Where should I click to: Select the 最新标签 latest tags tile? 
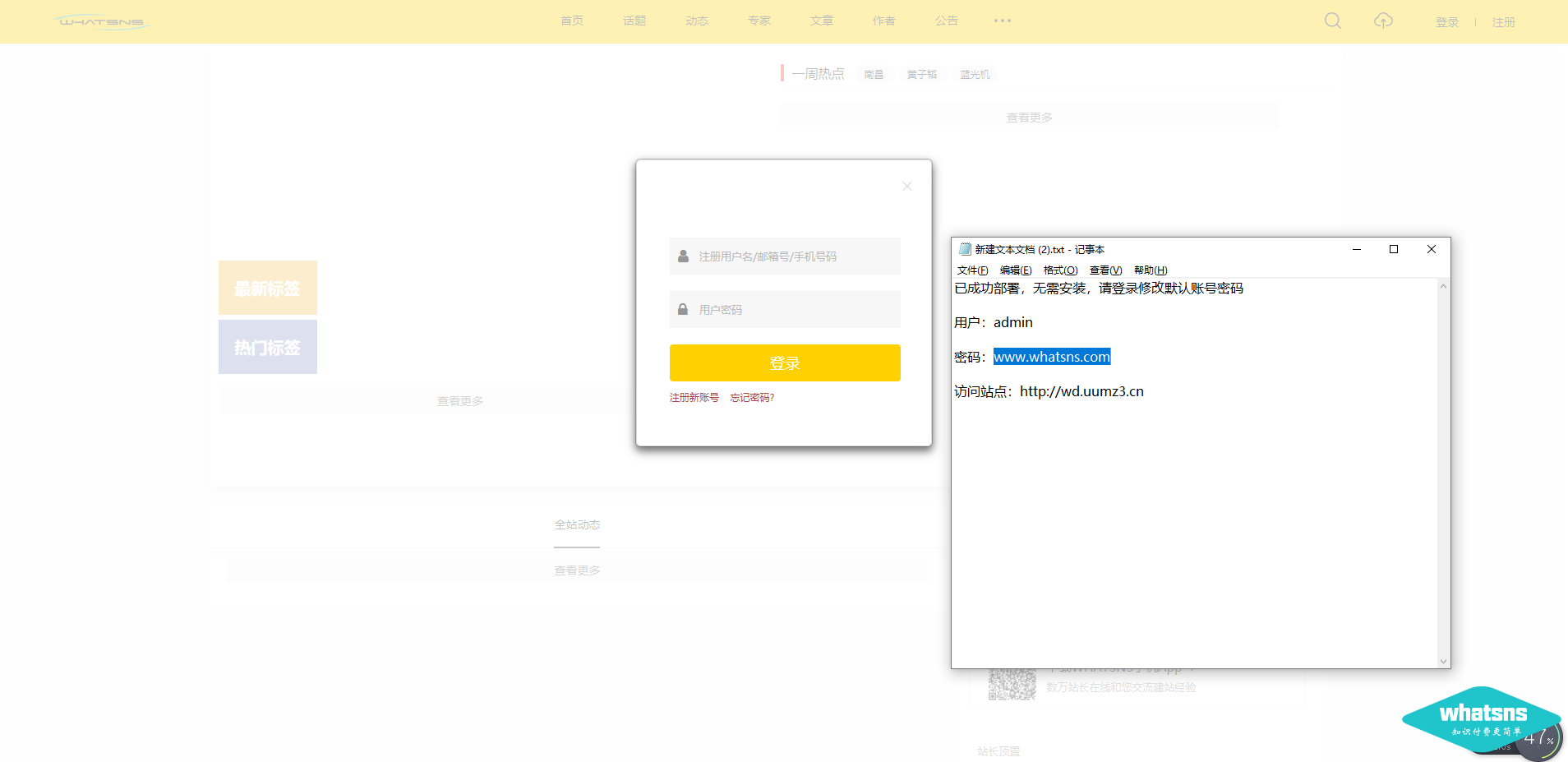click(x=268, y=288)
